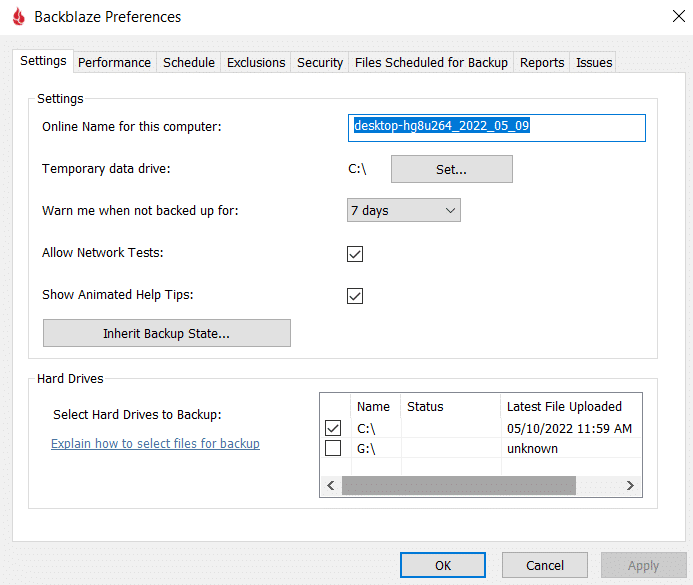This screenshot has width=693, height=585.
Task: Click the Cancel button
Action: (544, 565)
